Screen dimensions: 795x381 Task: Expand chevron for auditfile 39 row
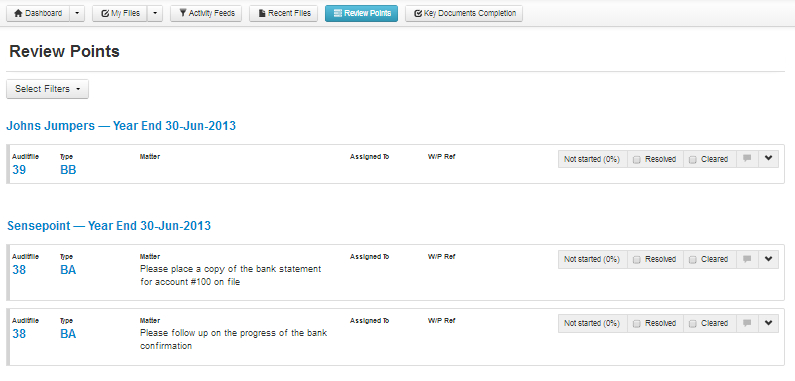point(769,159)
